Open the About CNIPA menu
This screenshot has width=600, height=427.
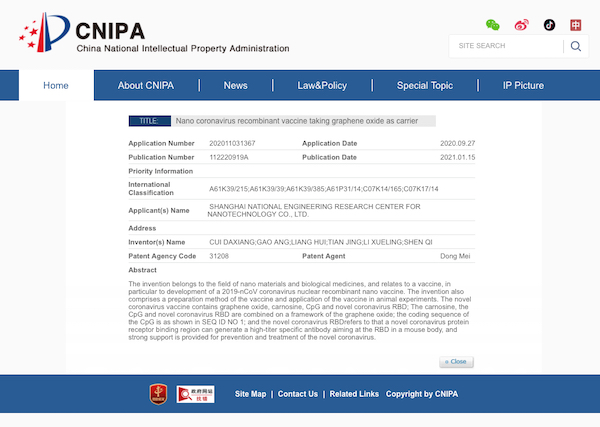146,85
